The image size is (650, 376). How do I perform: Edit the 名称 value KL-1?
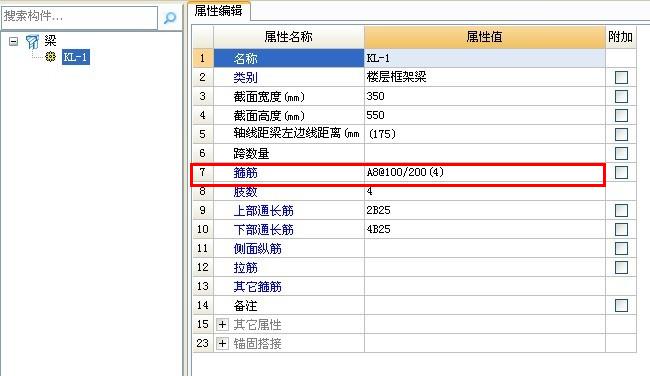tap(485, 58)
